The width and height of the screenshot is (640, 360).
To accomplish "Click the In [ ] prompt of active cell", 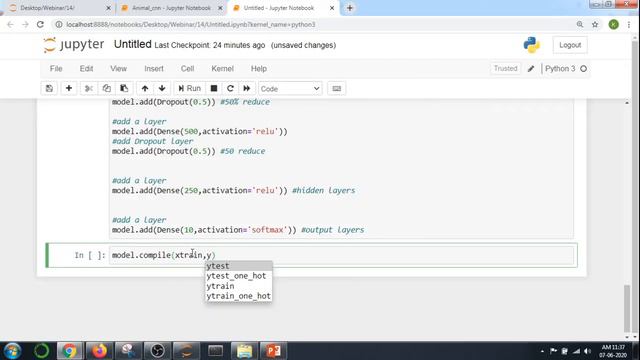I will (90, 255).
